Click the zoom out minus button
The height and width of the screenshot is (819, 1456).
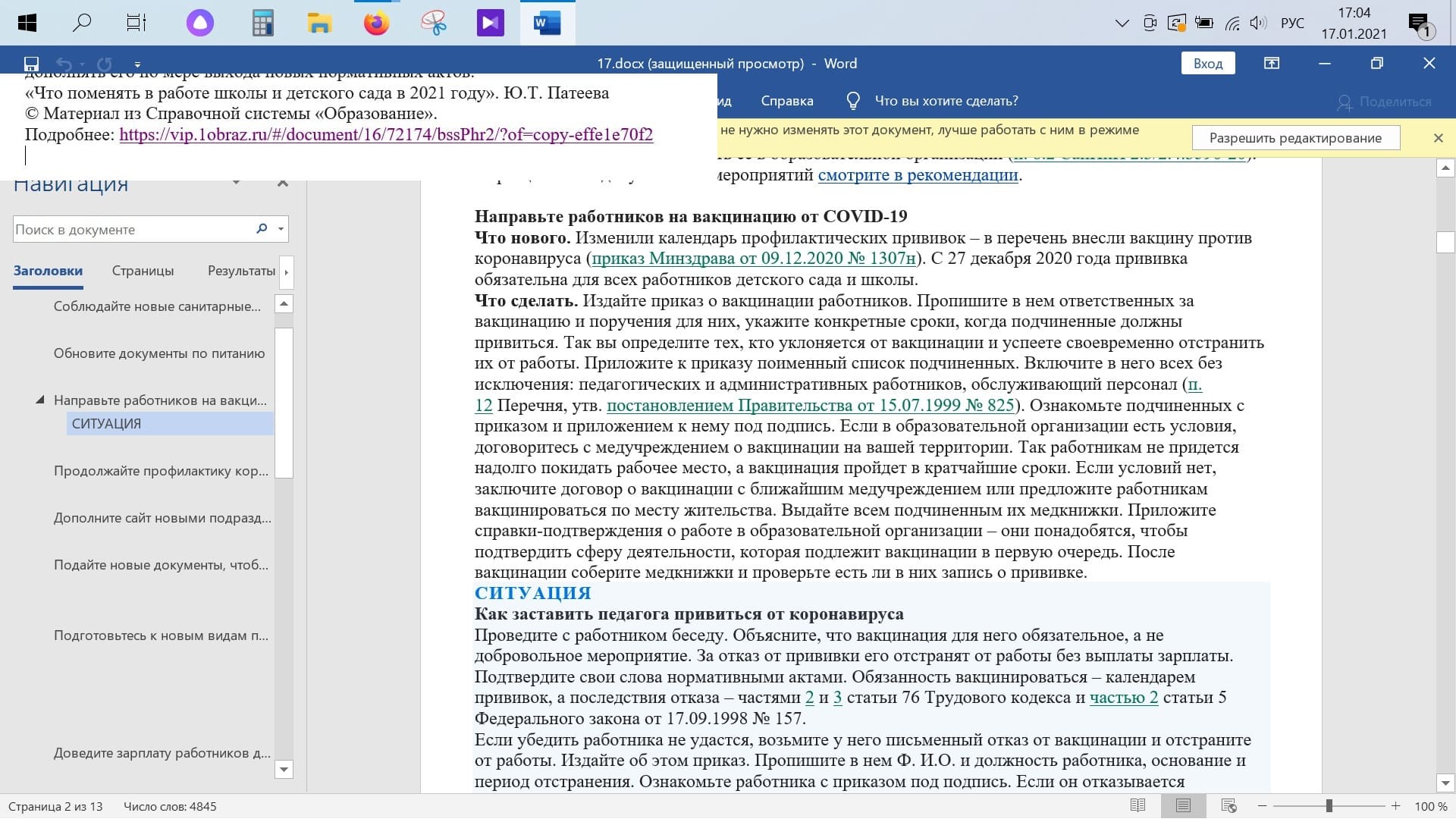point(1262,806)
